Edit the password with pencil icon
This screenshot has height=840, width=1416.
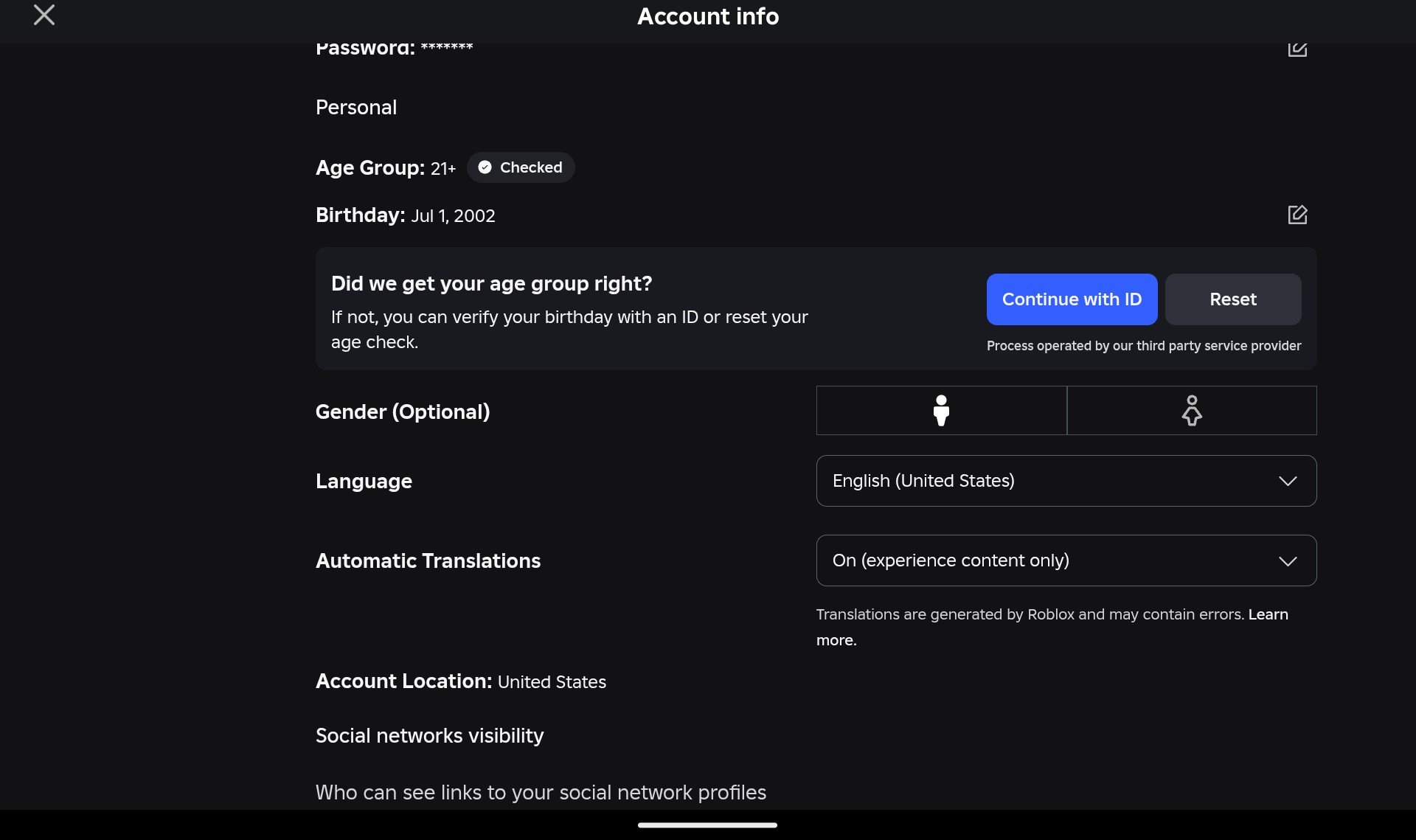point(1297,49)
